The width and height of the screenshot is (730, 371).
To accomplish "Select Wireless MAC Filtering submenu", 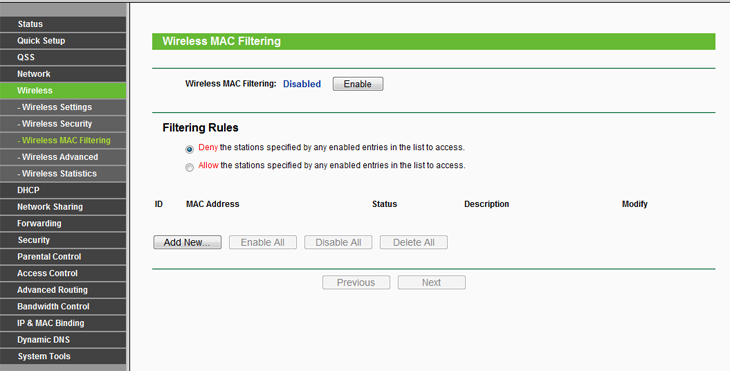I will 63,140.
